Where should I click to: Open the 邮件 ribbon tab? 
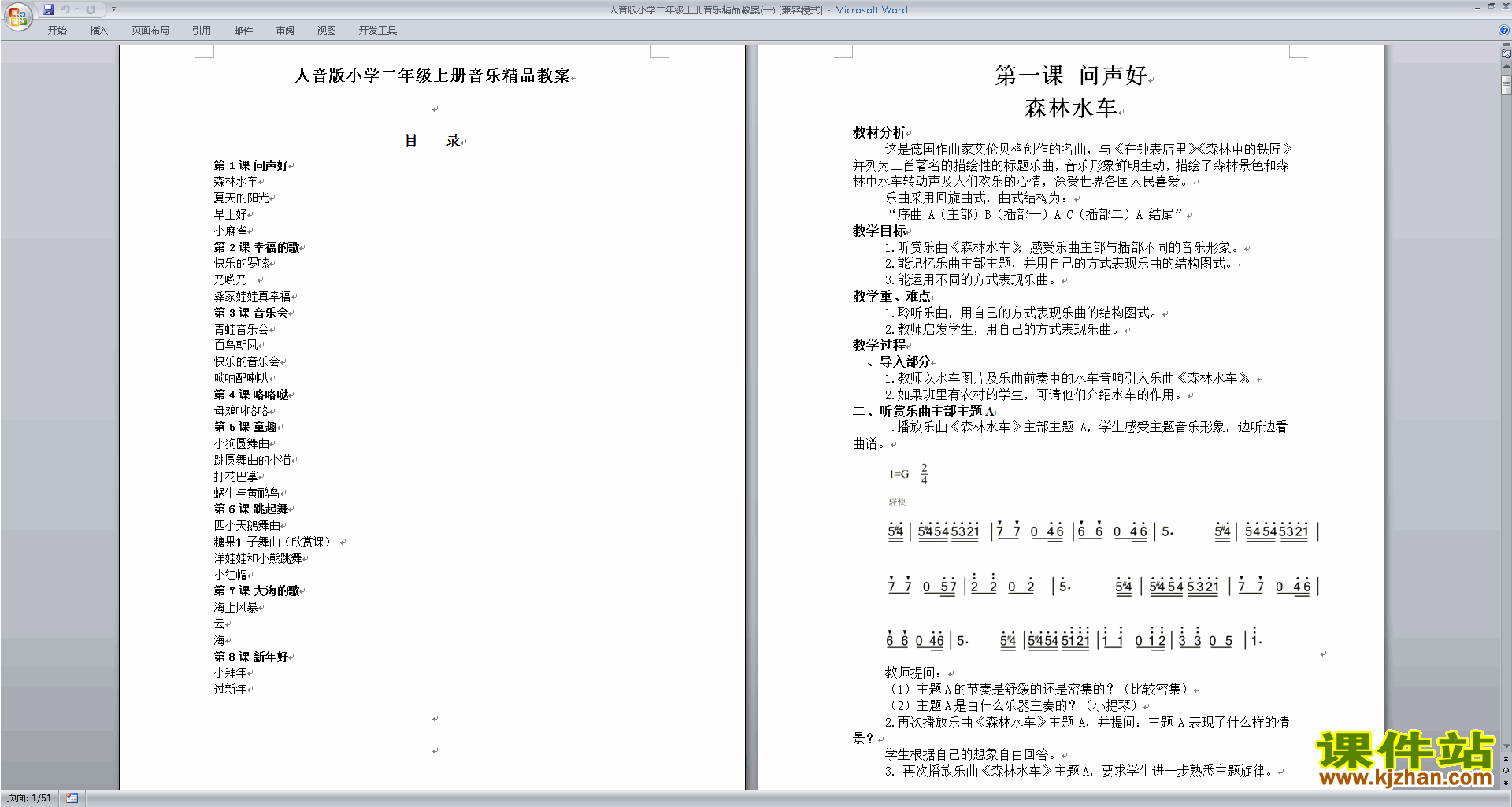point(243,30)
